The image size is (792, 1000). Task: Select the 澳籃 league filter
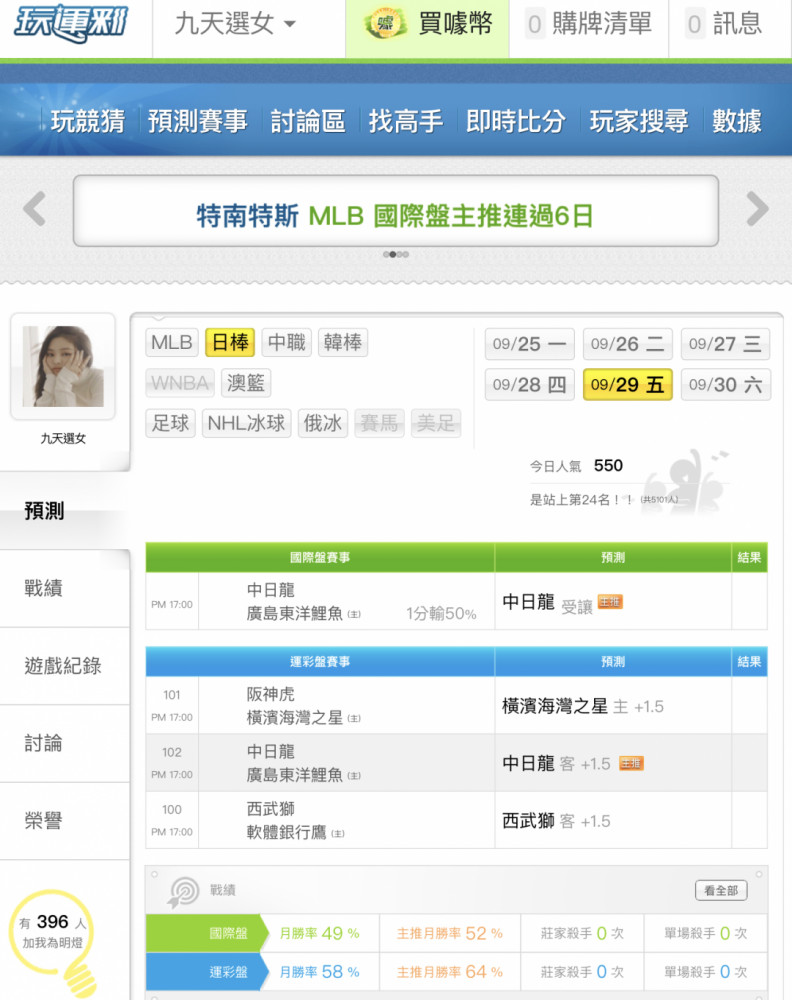pyautogui.click(x=246, y=383)
